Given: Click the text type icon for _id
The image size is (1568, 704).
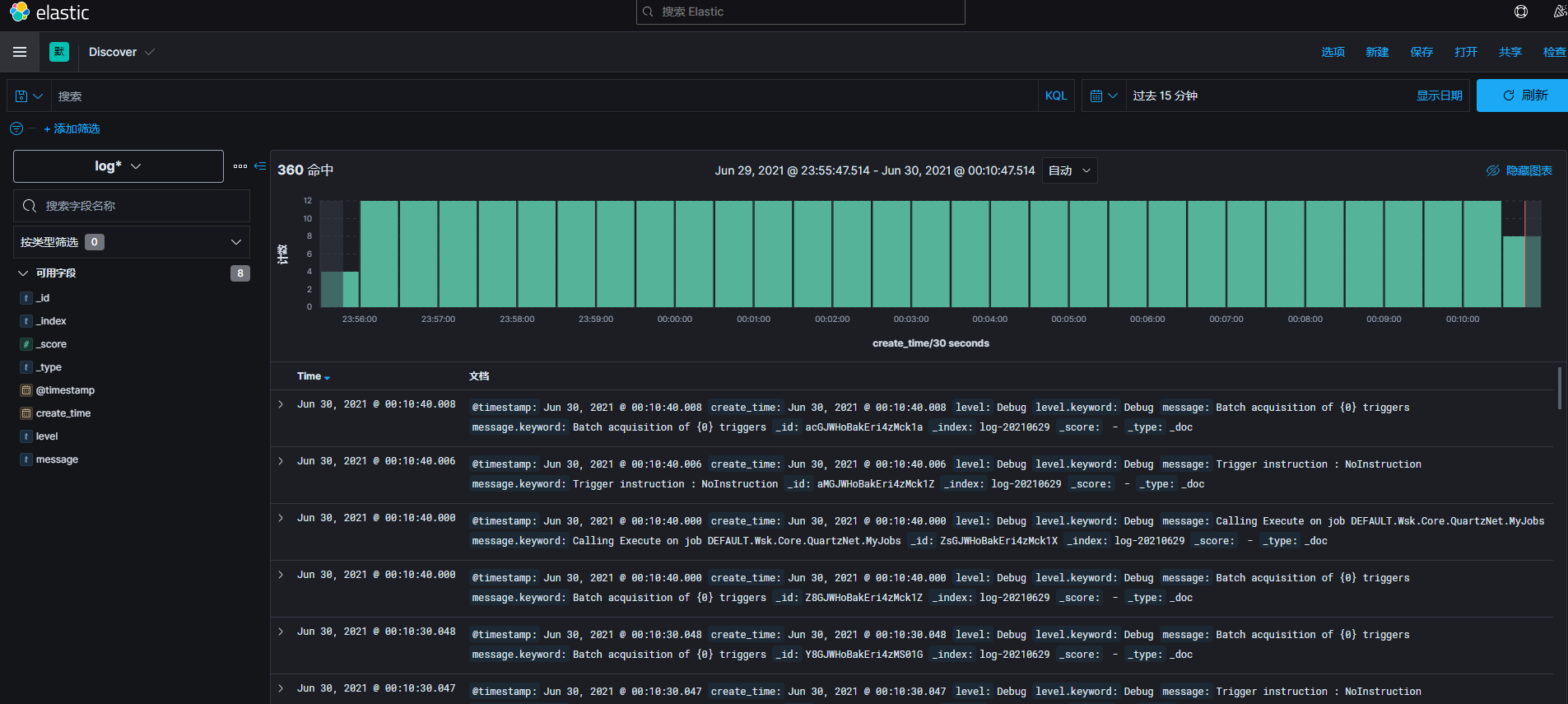Looking at the screenshot, I should click(x=26, y=298).
